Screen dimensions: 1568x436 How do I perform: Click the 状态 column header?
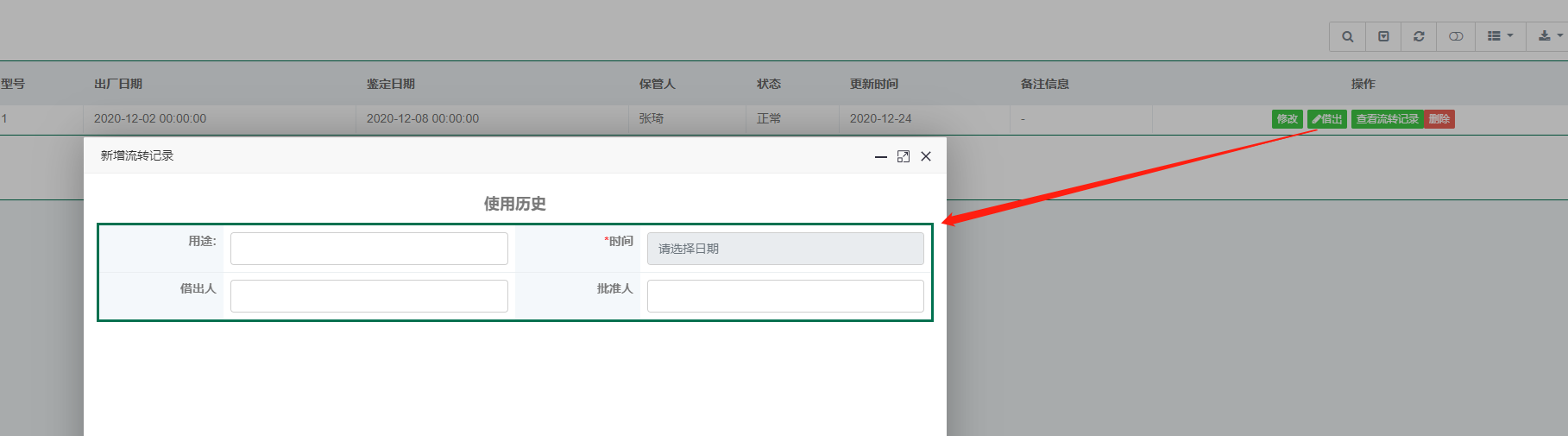click(x=769, y=84)
